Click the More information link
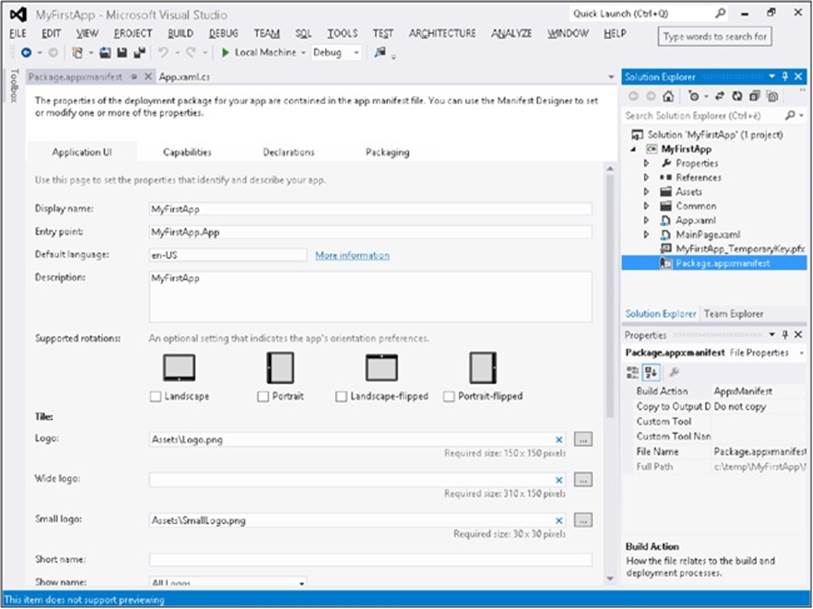 [x=352, y=255]
